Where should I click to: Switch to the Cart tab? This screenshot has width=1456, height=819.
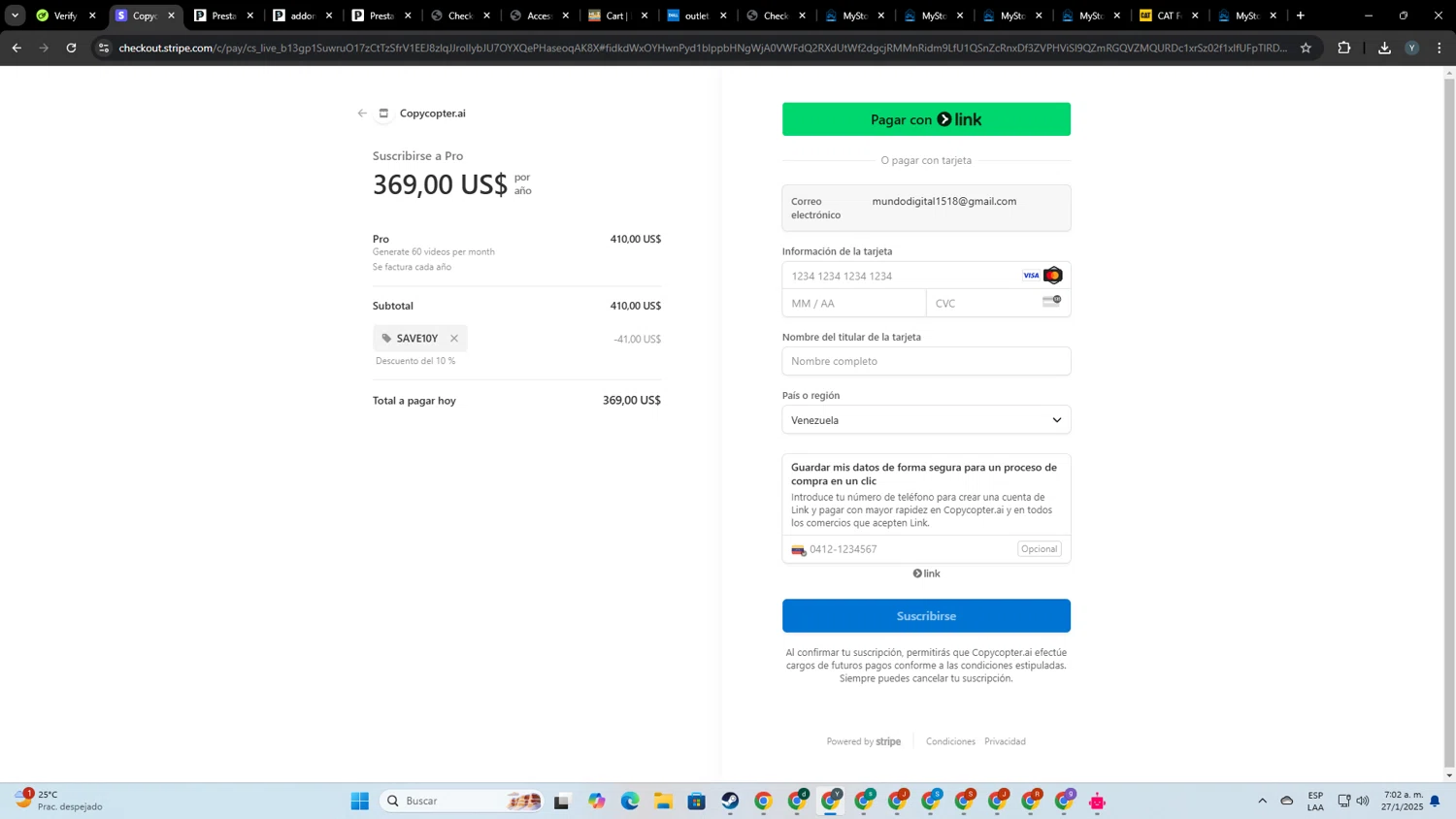click(x=617, y=16)
